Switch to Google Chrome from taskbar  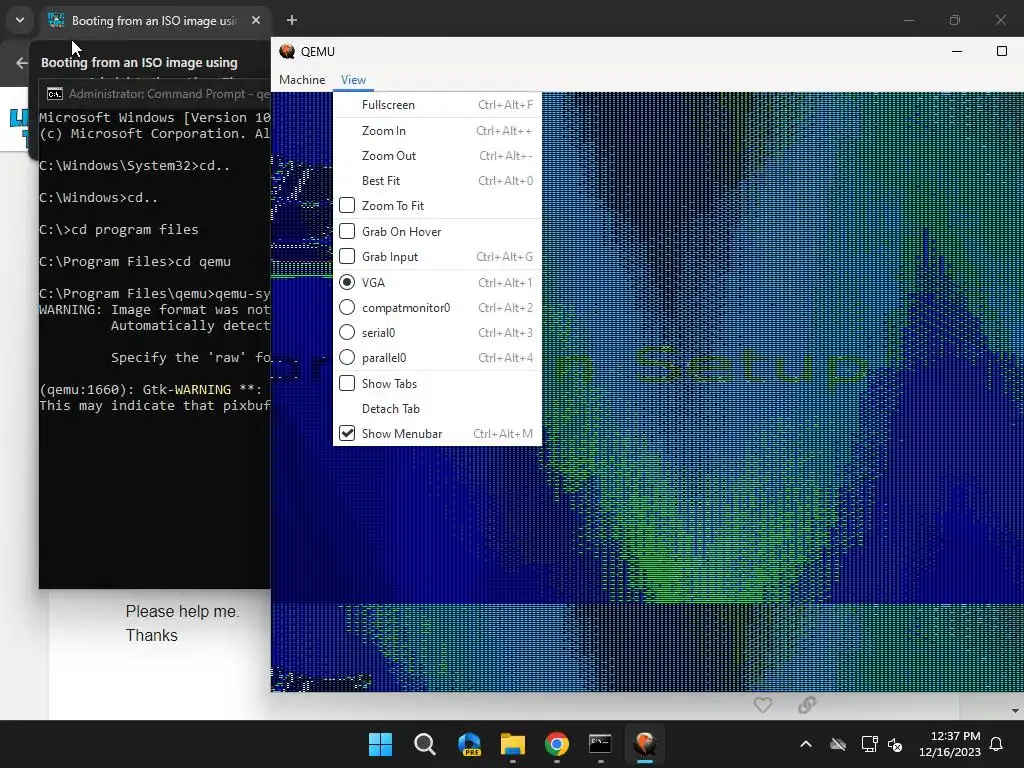coord(556,744)
